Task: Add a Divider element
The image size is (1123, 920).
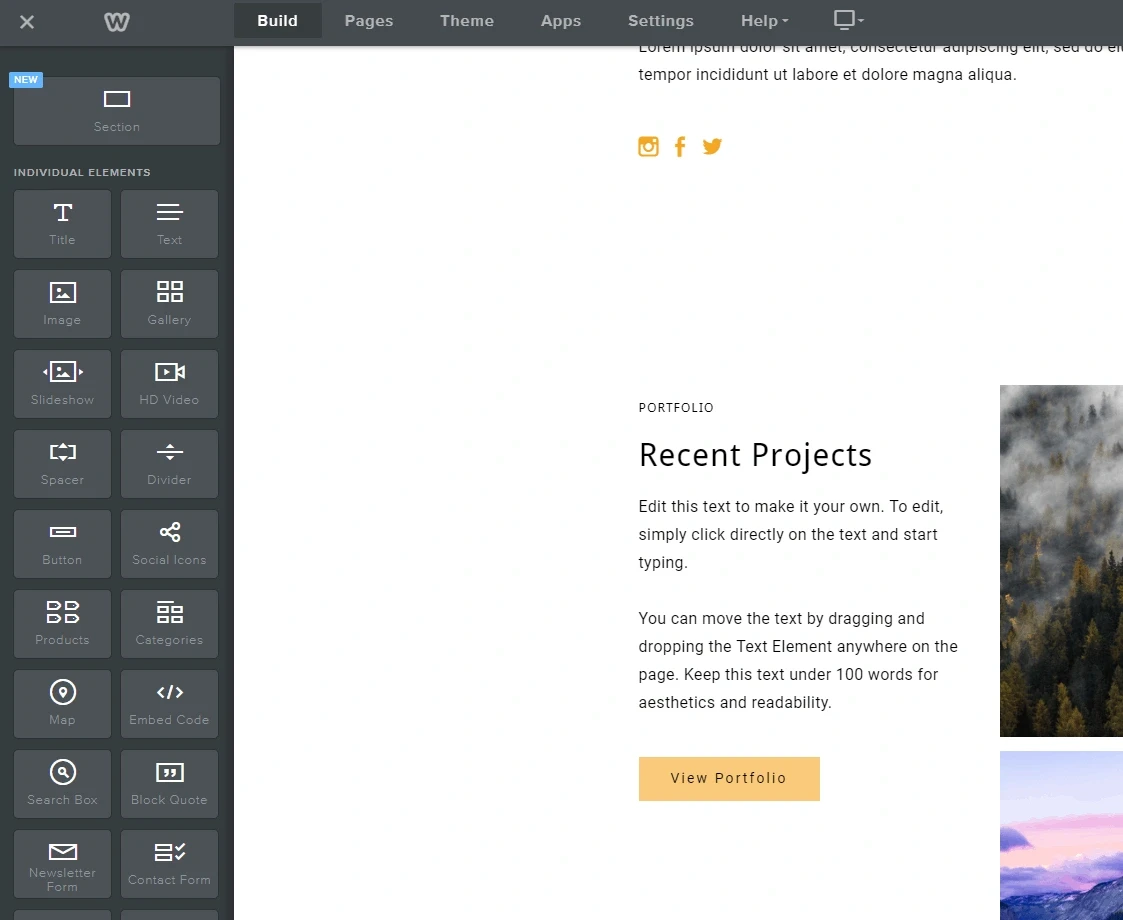Action: pyautogui.click(x=169, y=463)
